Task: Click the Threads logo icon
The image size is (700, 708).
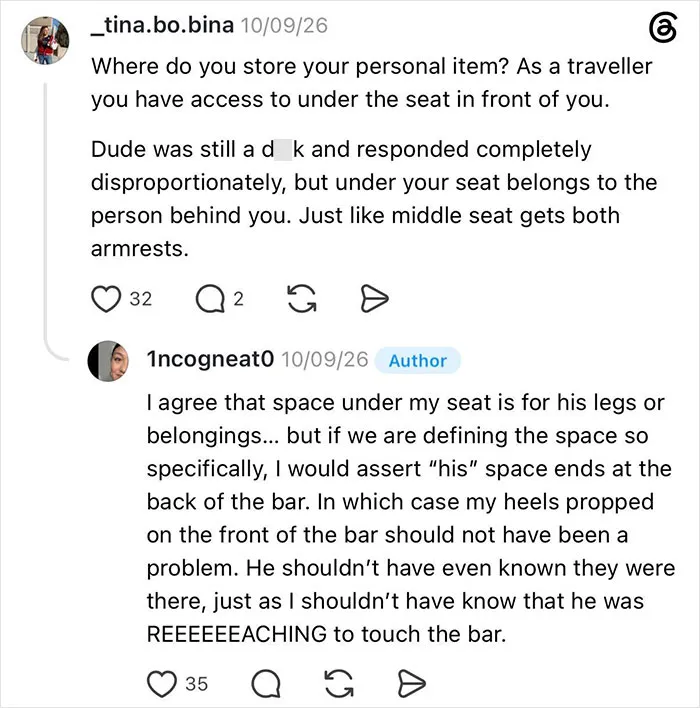Action: [663, 28]
